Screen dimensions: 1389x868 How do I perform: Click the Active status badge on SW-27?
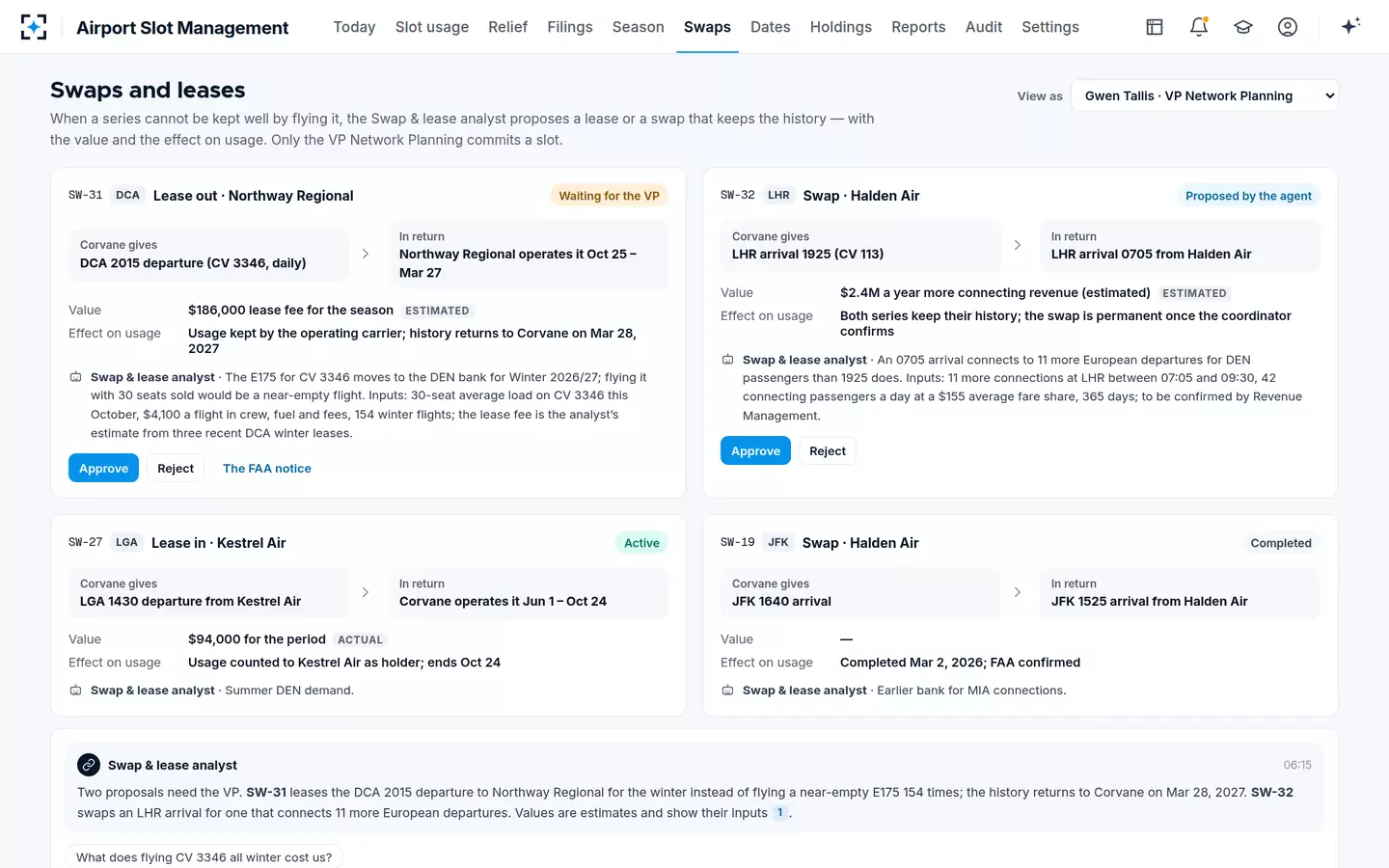click(x=641, y=543)
